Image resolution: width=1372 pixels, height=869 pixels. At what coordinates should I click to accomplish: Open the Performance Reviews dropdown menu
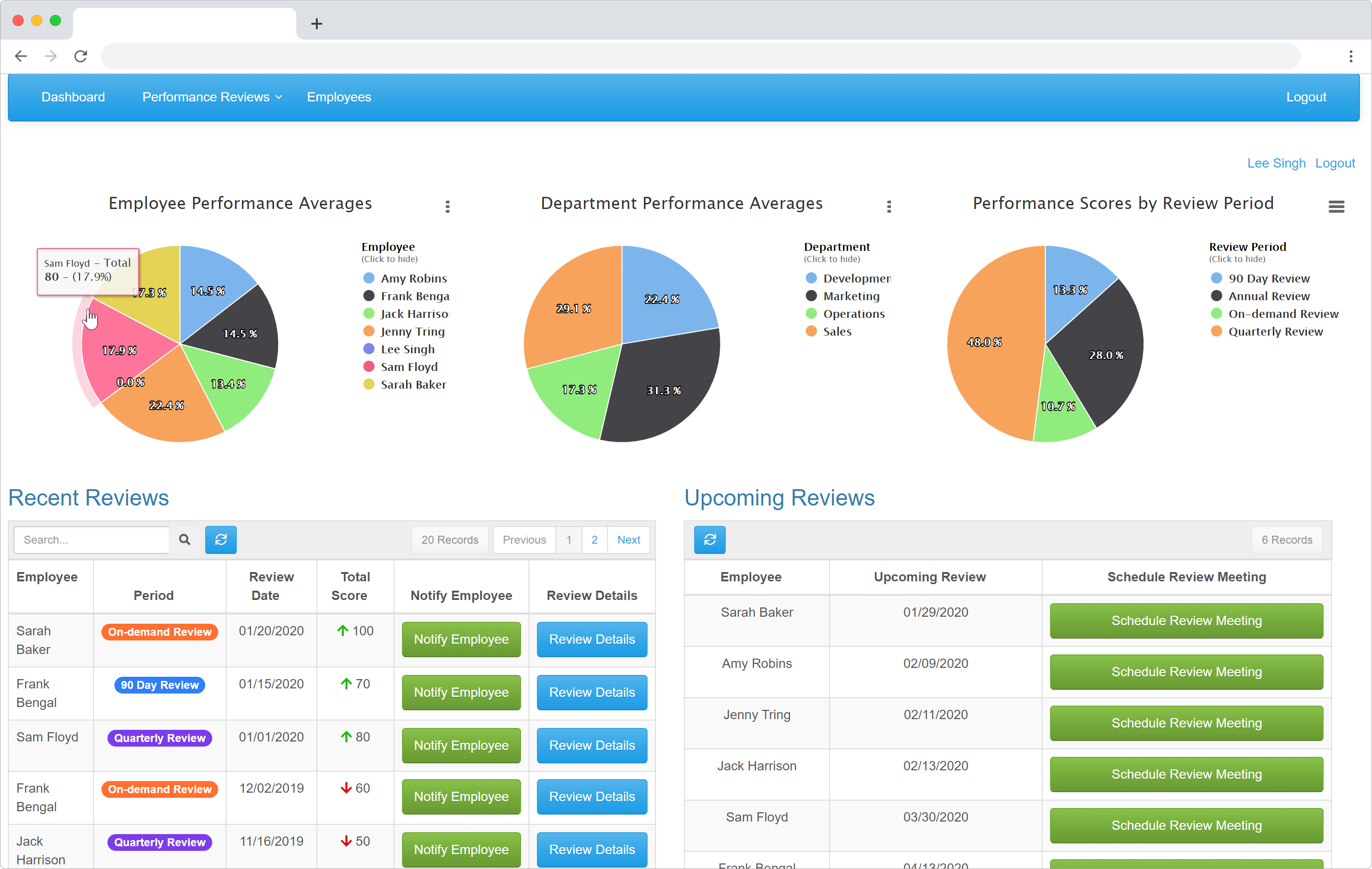pyautogui.click(x=209, y=97)
